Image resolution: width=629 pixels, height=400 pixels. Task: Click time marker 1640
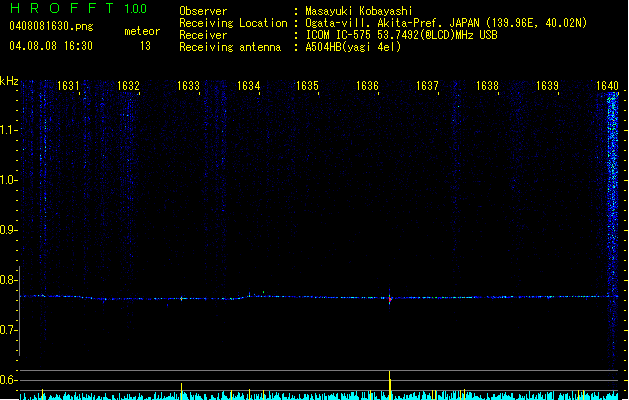607,86
